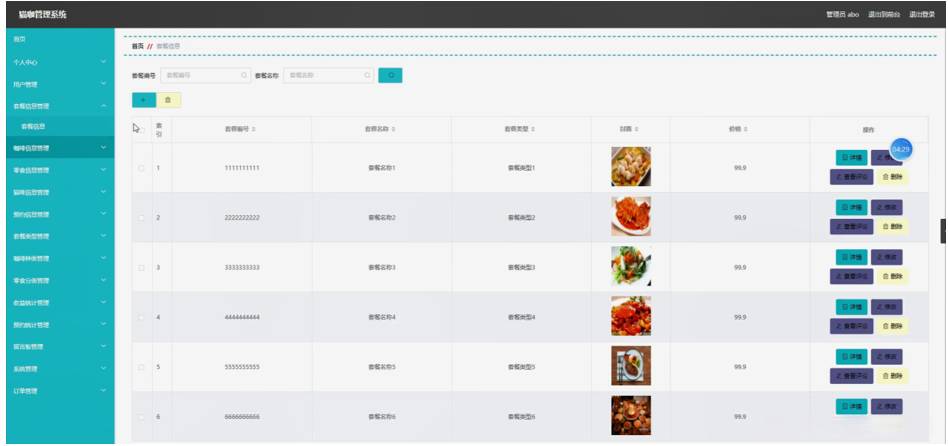Expand the 套餐类型管理 chevron in sidebar
The width and height of the screenshot is (948, 446).
click(103, 236)
